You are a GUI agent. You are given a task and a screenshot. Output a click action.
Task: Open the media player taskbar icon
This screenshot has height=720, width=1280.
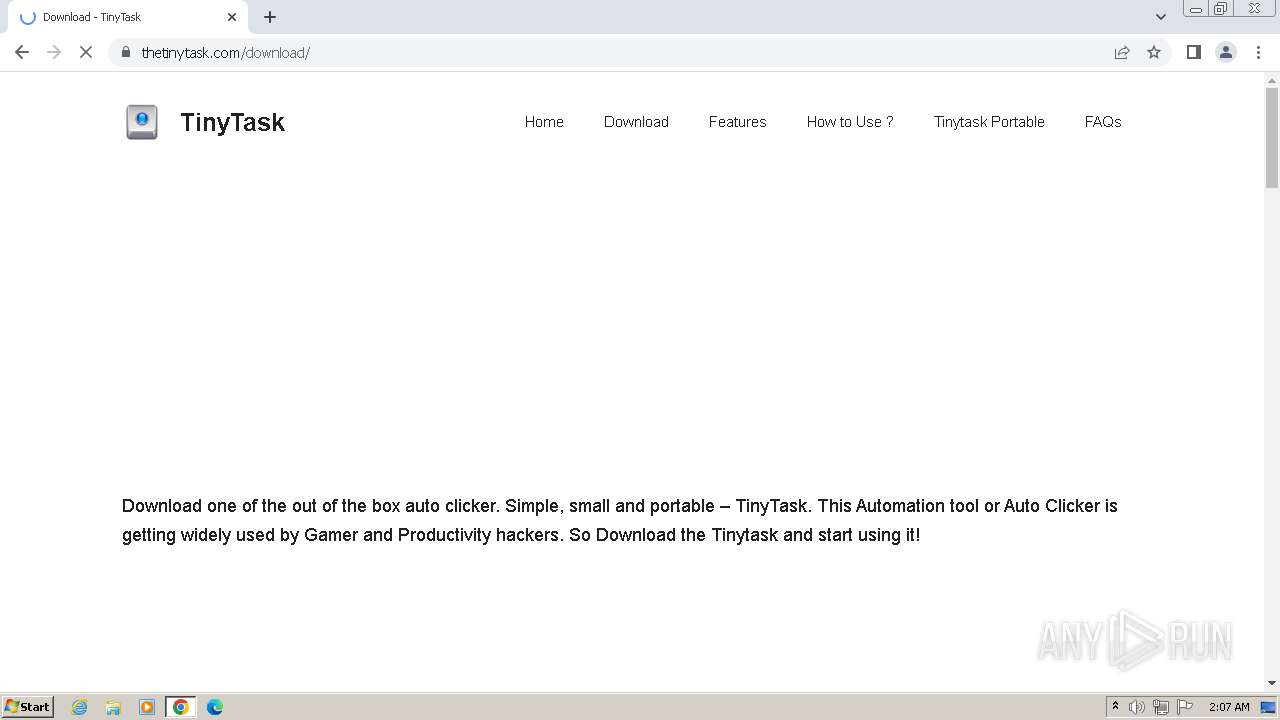tap(147, 707)
